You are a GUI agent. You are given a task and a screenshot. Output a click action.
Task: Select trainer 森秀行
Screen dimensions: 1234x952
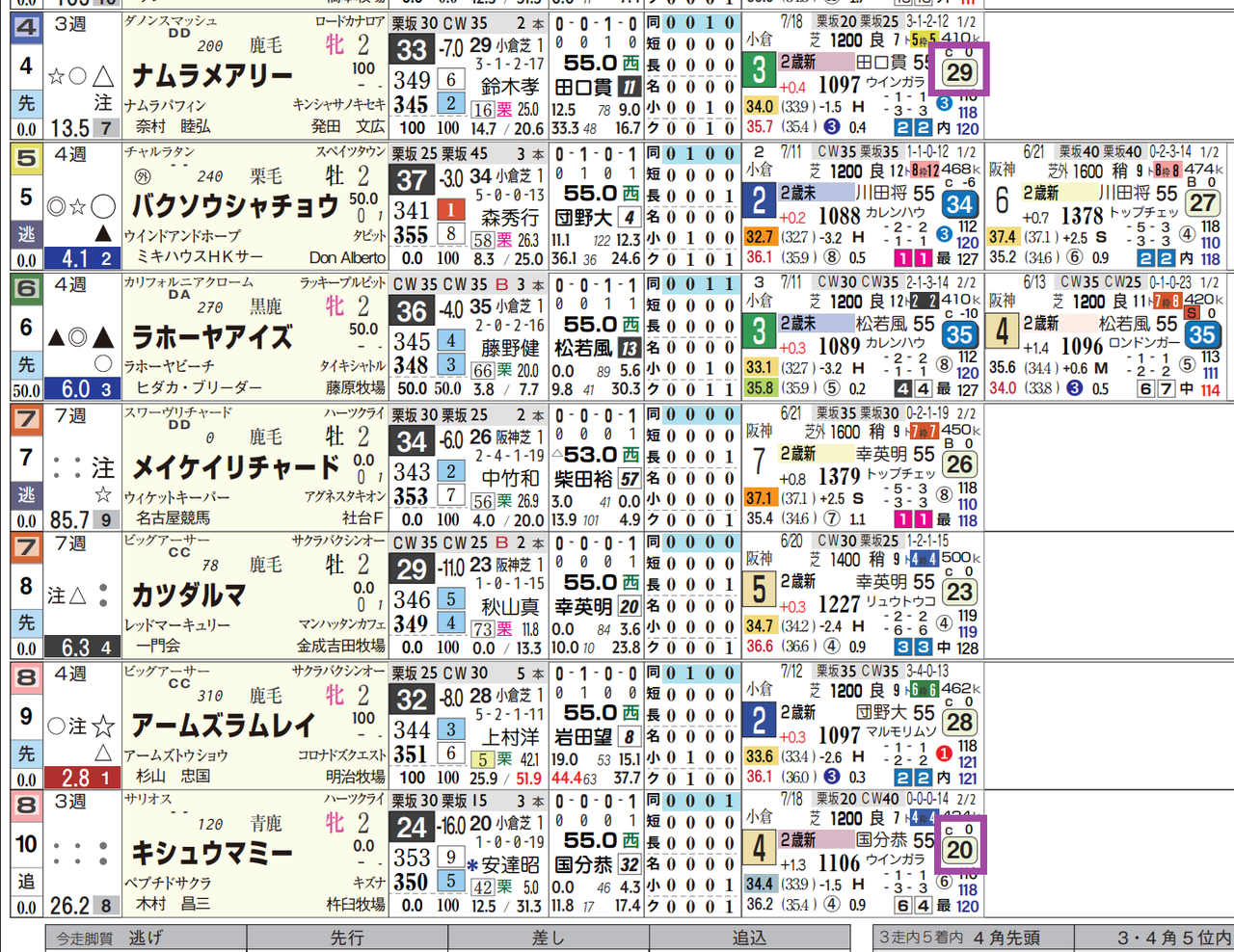(511, 219)
